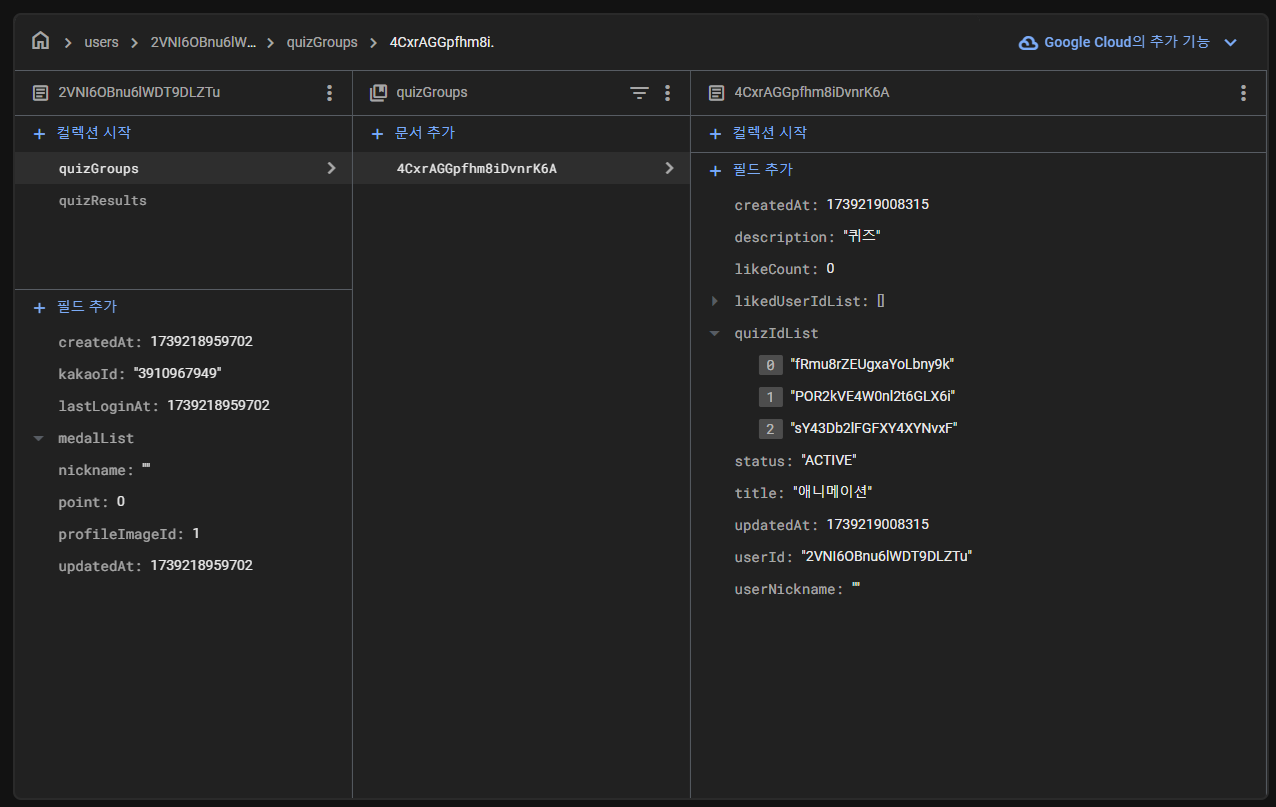This screenshot has height=807, width=1276.
Task: Select the userNickname field
Action: (797, 589)
